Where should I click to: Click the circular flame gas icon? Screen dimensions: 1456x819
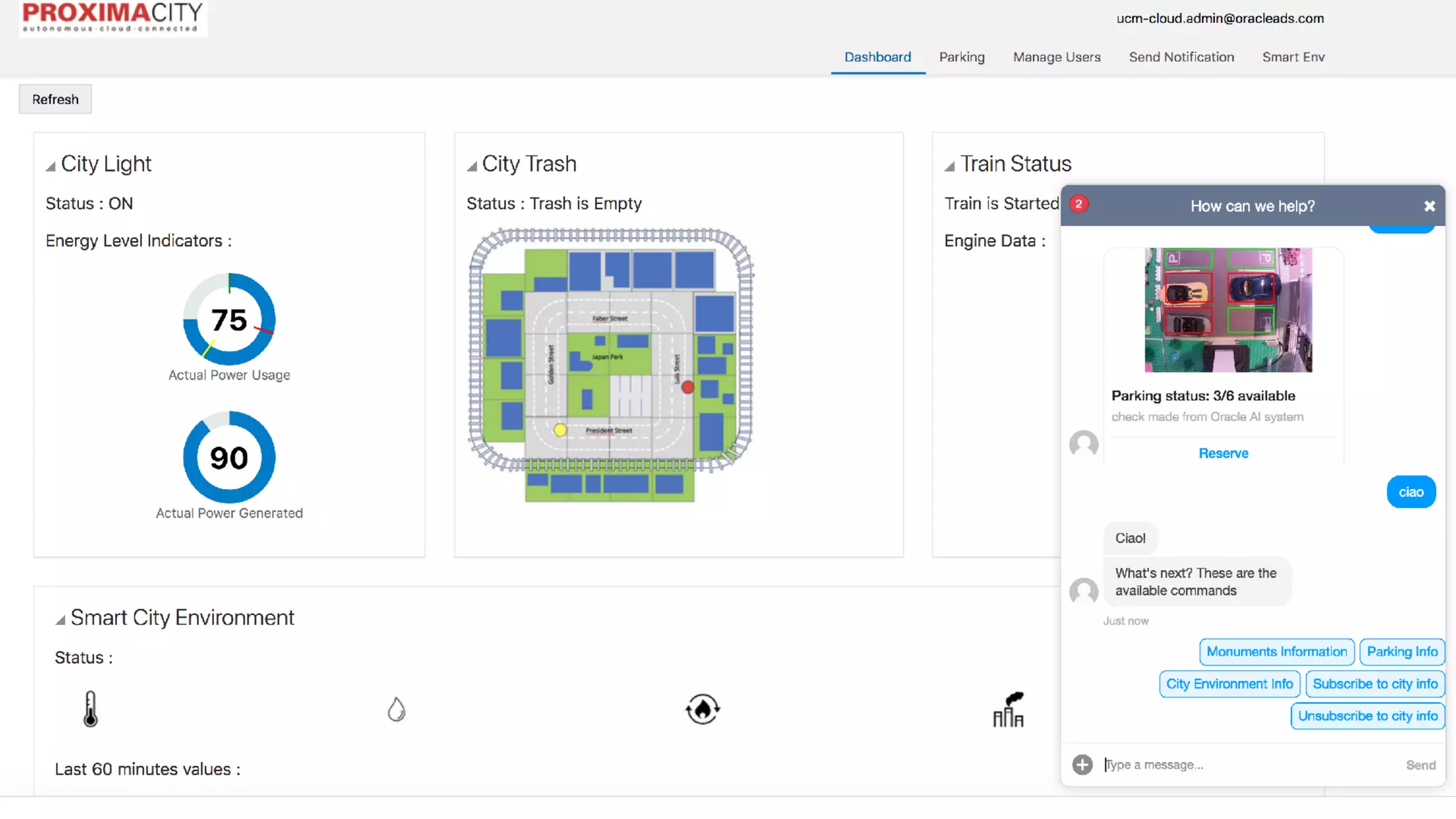[702, 709]
